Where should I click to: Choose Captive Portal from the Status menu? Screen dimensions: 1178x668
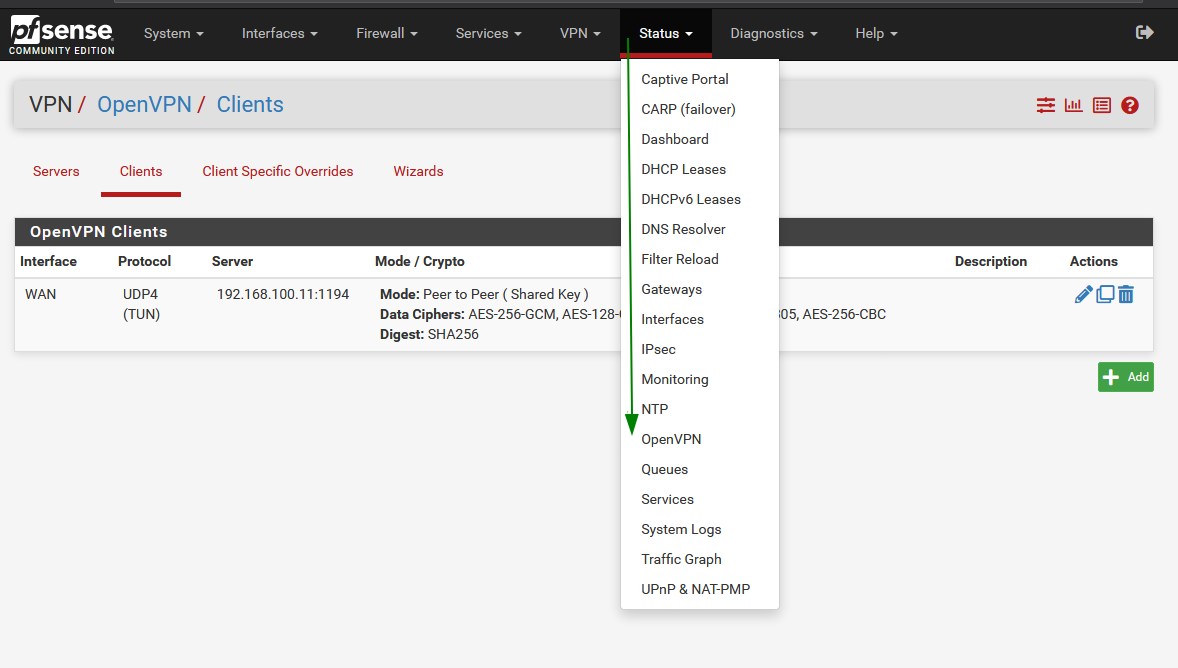pyautogui.click(x=699, y=79)
